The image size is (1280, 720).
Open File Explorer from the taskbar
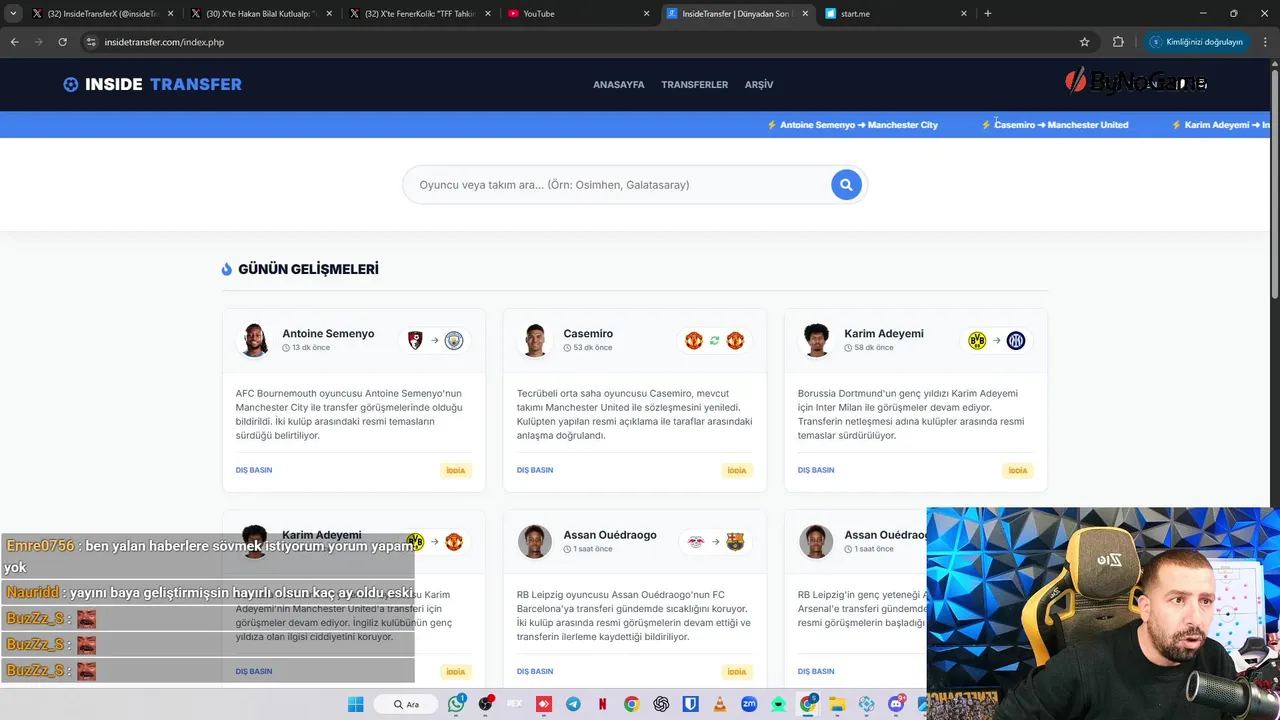(837, 704)
